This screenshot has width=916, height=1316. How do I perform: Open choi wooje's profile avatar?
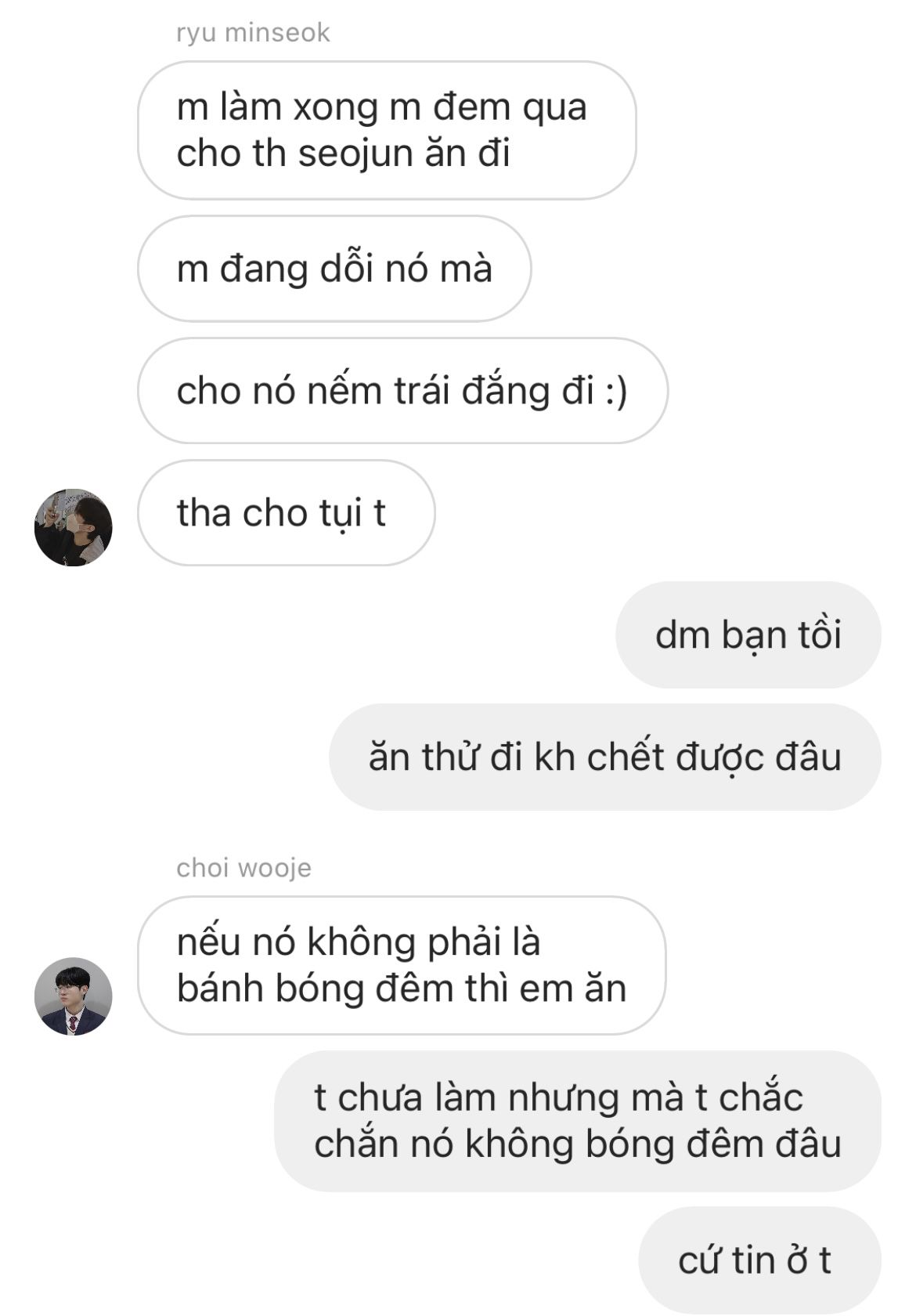(x=73, y=996)
